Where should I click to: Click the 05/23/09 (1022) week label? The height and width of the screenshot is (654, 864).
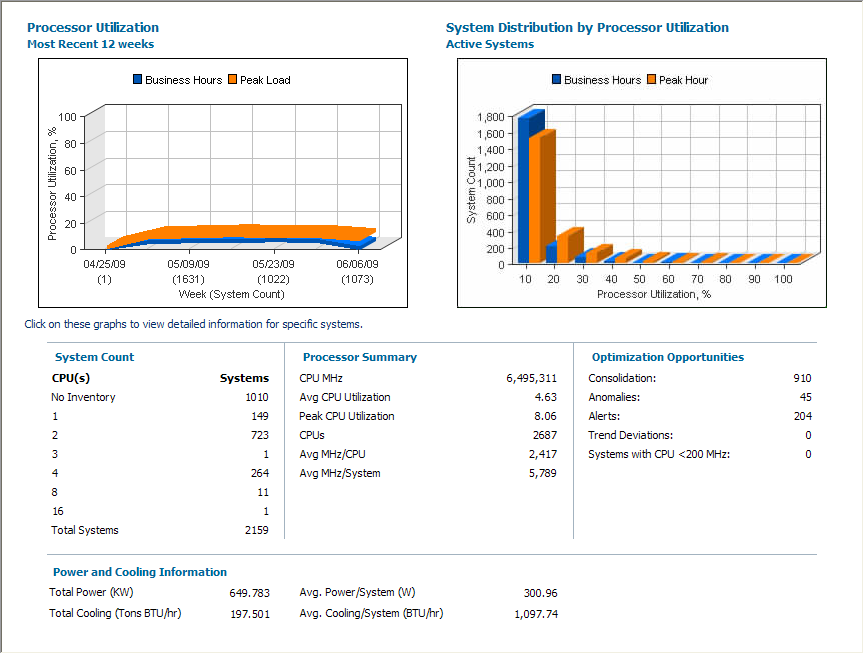tap(273, 272)
